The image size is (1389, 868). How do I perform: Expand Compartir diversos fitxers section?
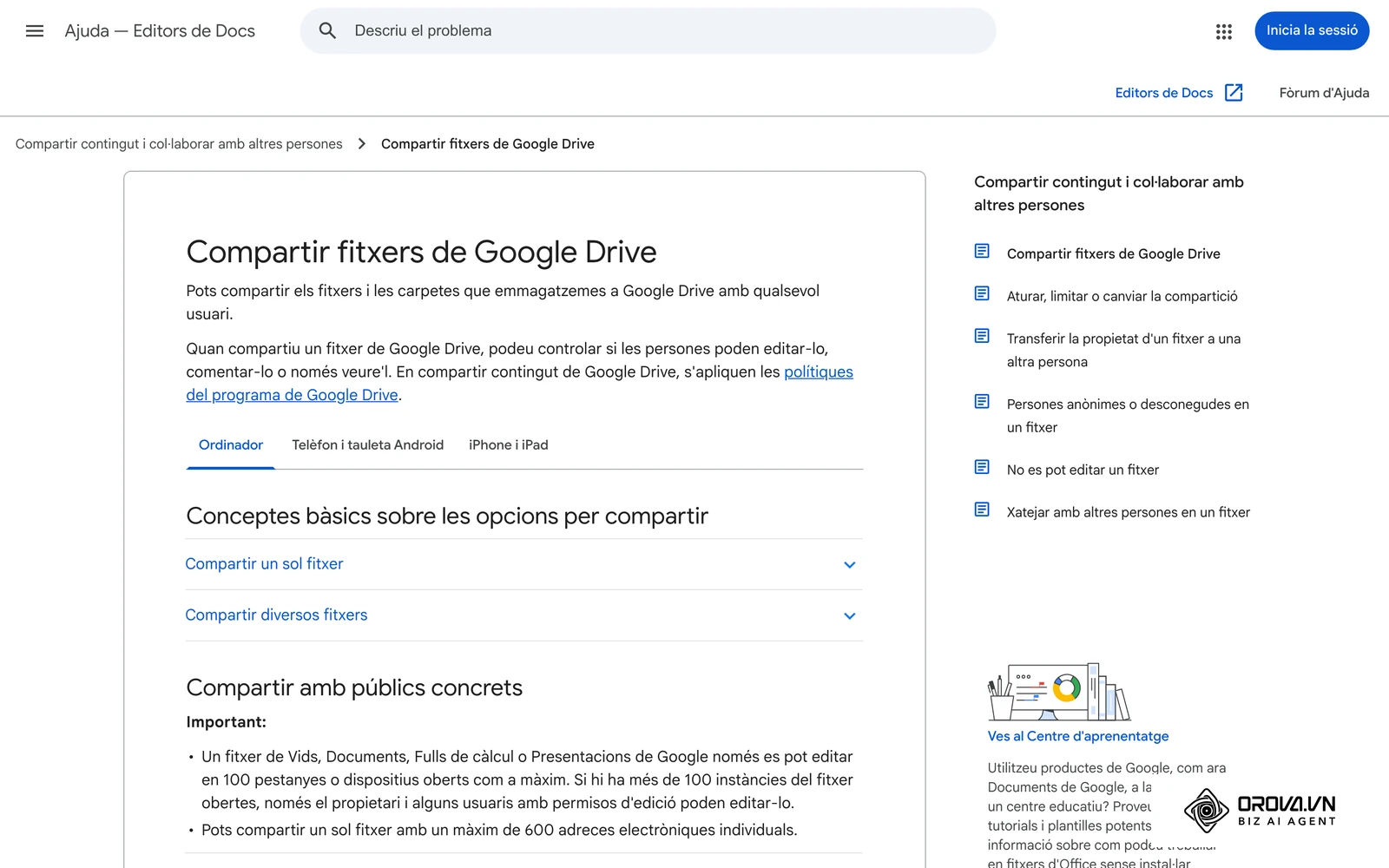tap(523, 615)
